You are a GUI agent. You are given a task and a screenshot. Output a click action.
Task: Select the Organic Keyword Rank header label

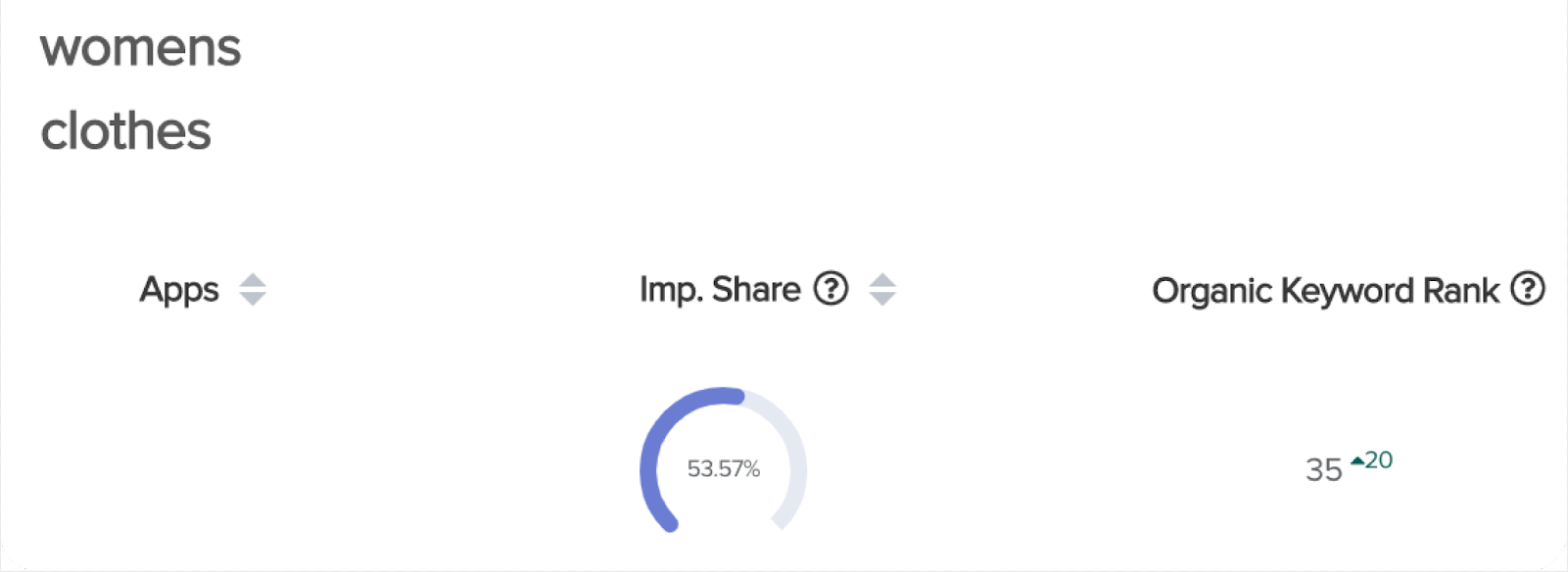1325,291
